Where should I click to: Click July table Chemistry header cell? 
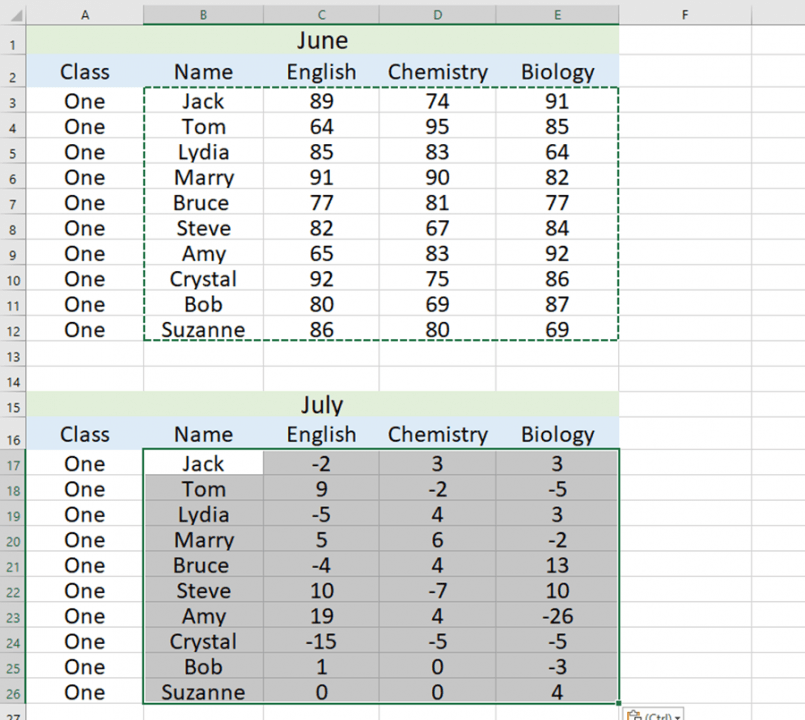click(x=437, y=434)
